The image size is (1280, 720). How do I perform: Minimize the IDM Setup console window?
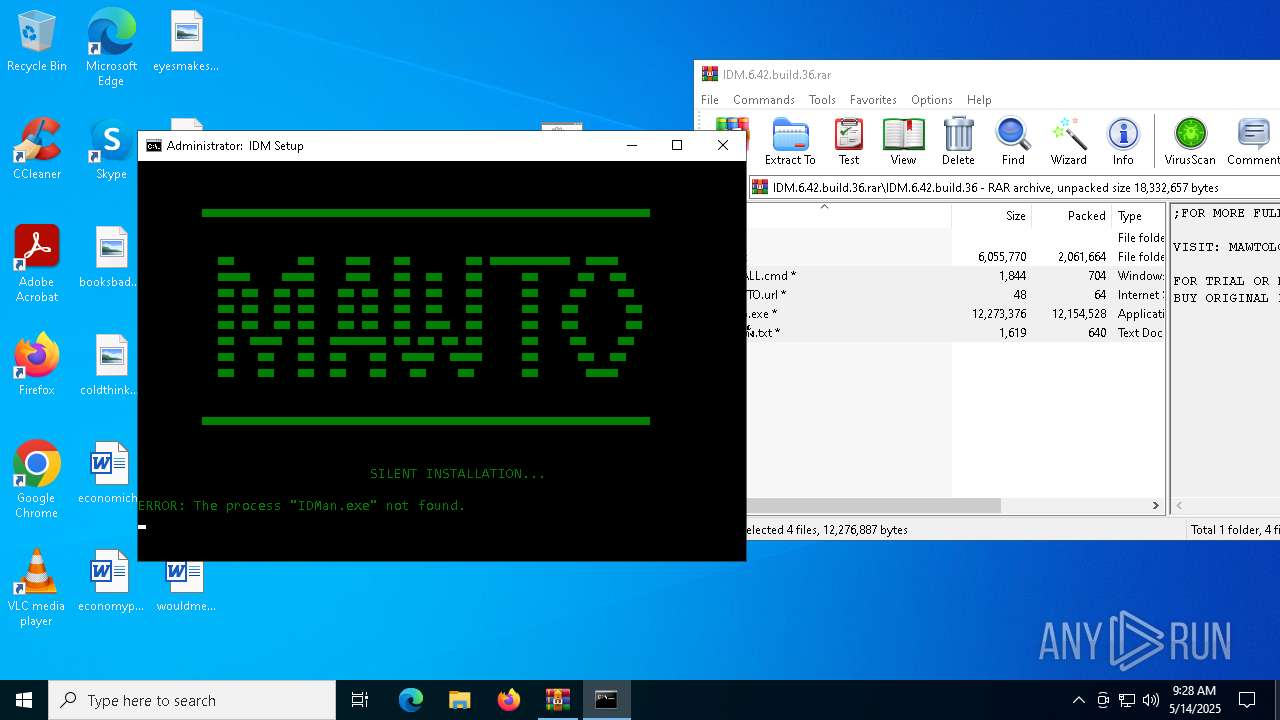(x=631, y=146)
